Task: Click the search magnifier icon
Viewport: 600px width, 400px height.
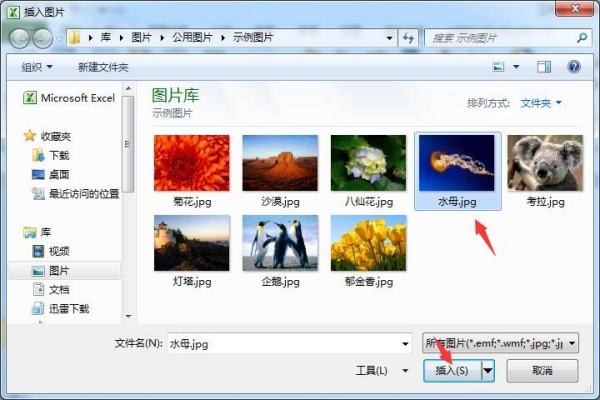Action: [x=582, y=38]
